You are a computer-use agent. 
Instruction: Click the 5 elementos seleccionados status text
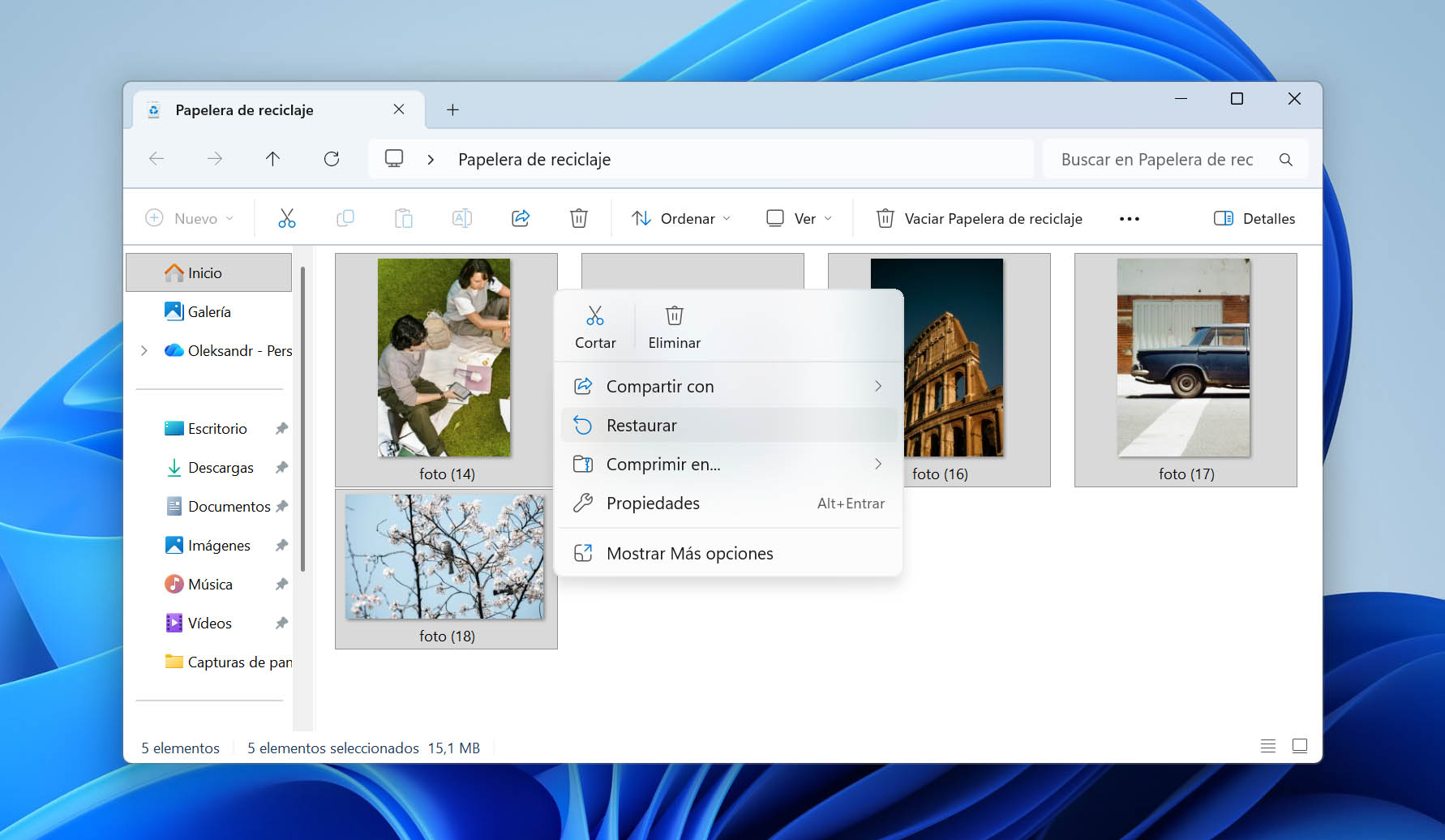click(332, 748)
